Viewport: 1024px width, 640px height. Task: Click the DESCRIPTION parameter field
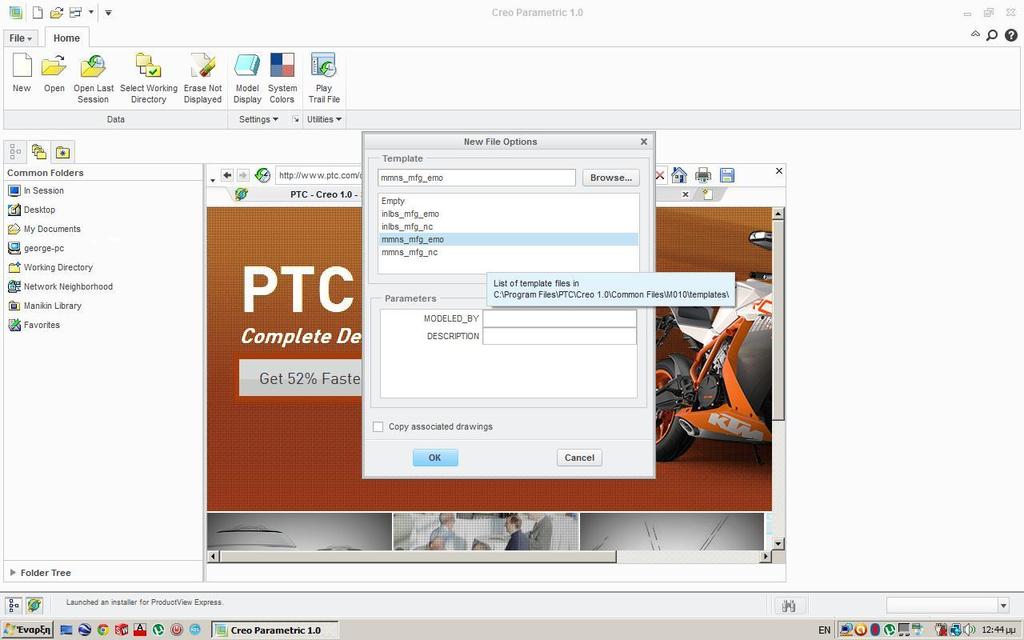559,336
